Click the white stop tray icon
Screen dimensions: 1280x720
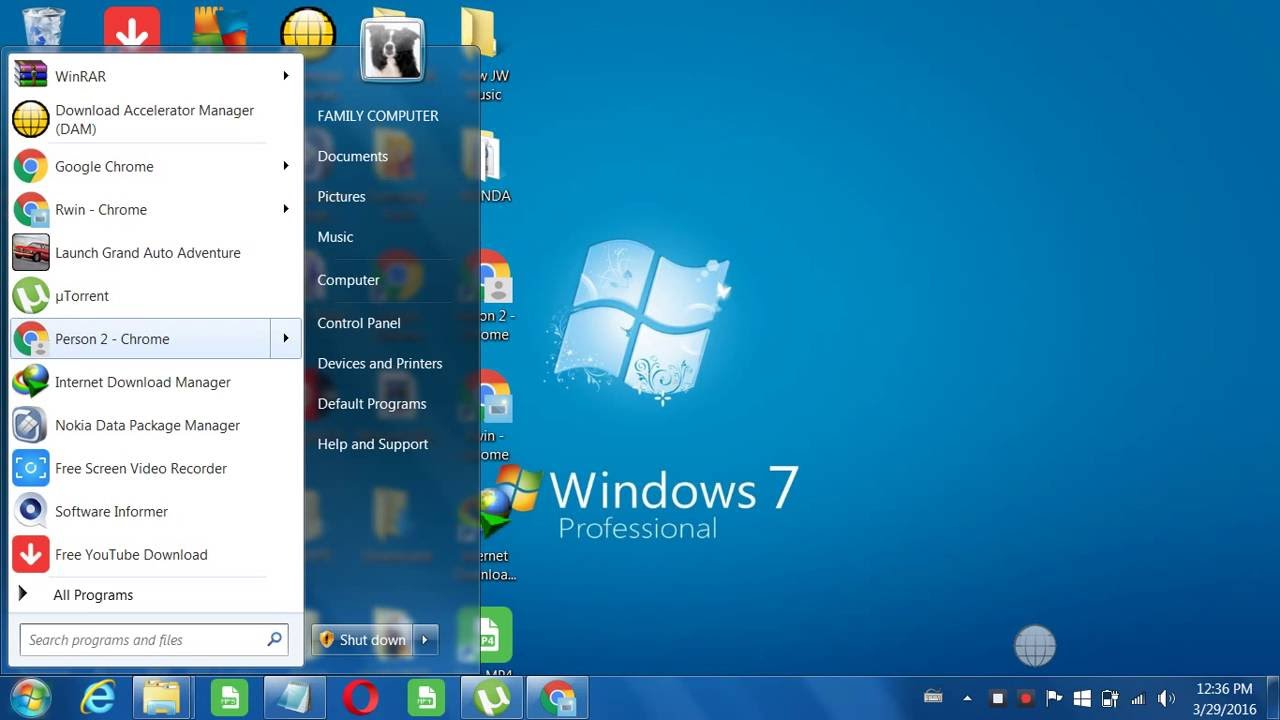tap(997, 698)
